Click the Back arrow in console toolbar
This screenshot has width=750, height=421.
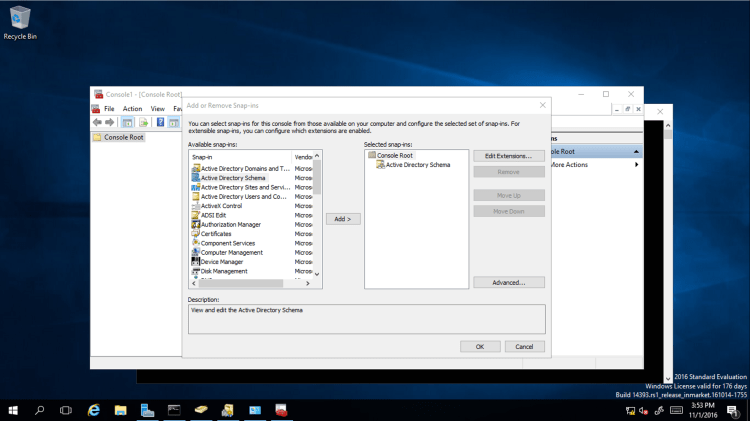point(97,122)
